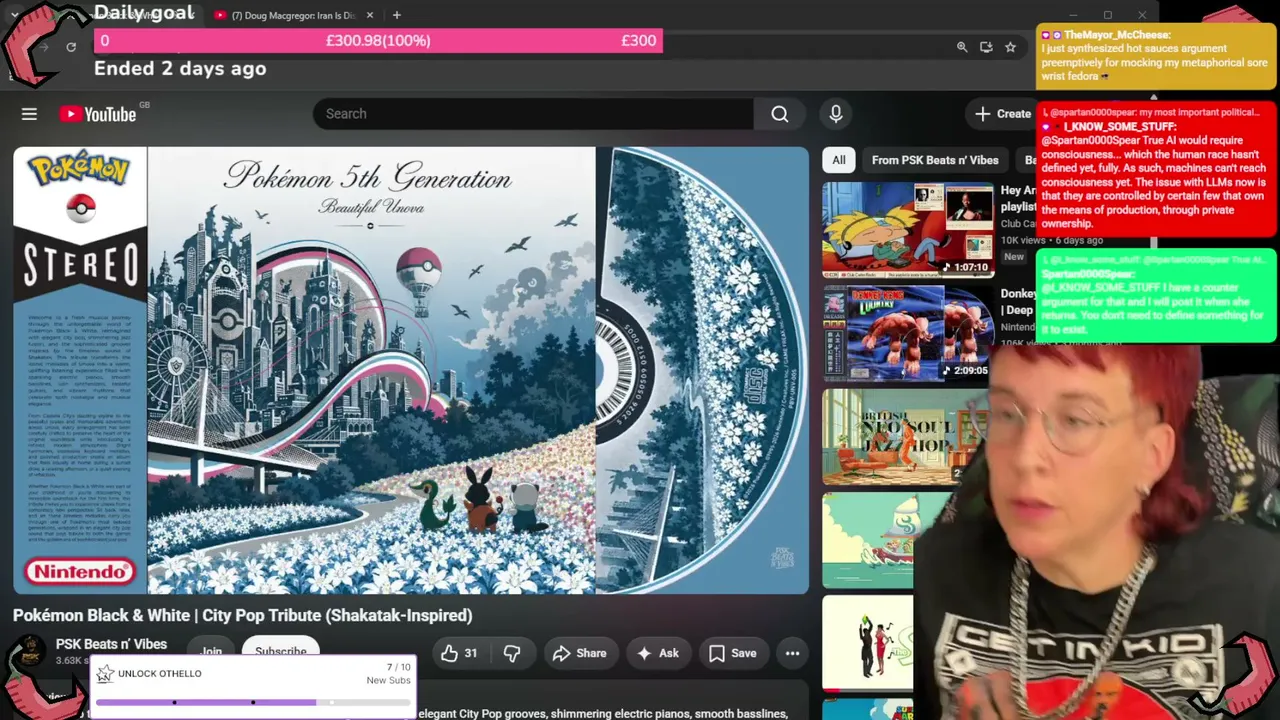The height and width of the screenshot is (720, 1280).
Task: Open a new browser tab
Action: (x=397, y=15)
